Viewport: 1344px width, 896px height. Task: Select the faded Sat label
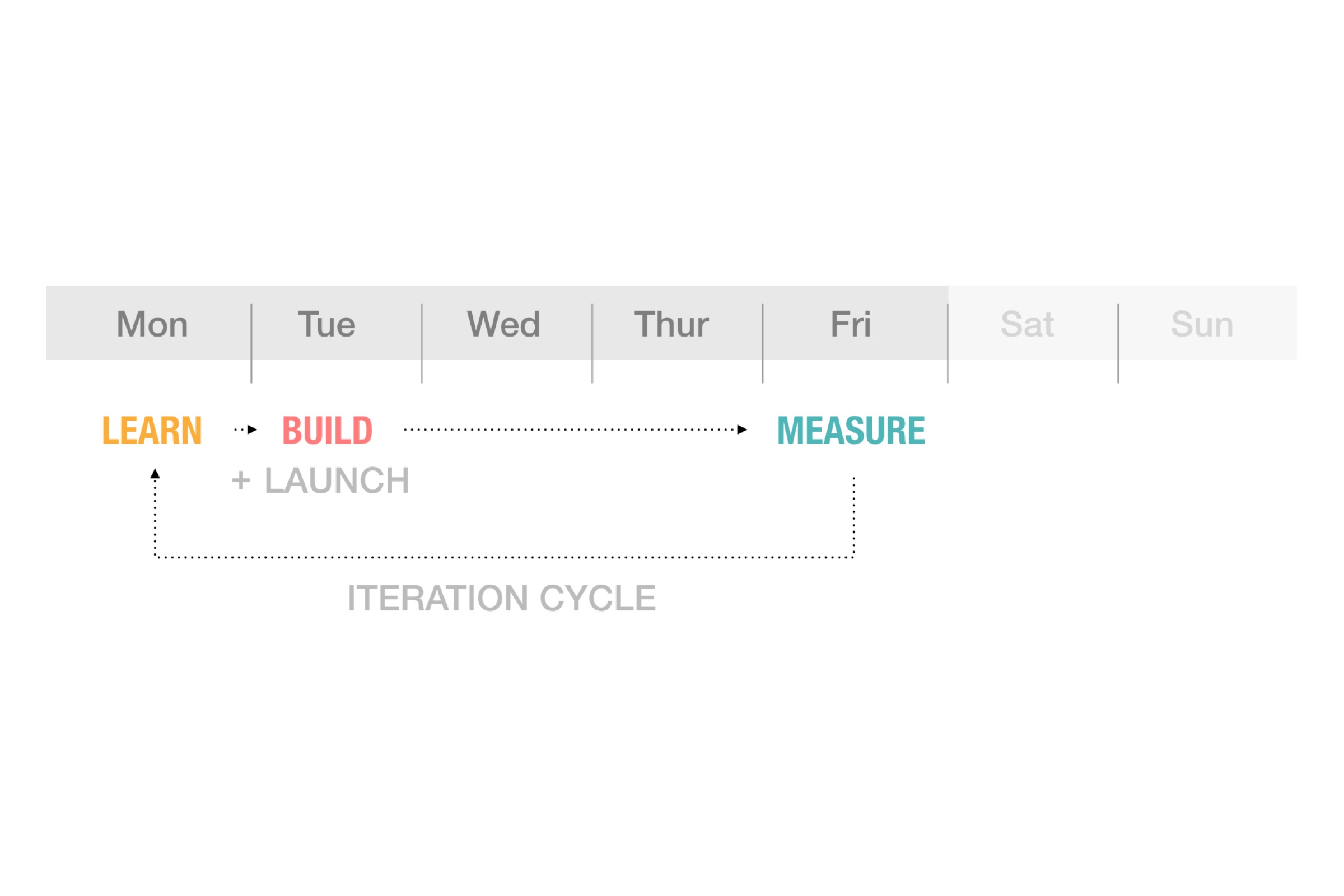pyautogui.click(x=1027, y=324)
